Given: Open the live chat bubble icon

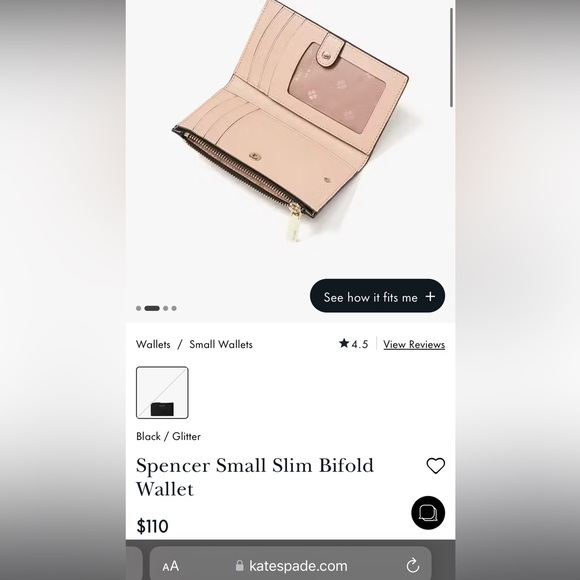Looking at the screenshot, I should coord(428,513).
